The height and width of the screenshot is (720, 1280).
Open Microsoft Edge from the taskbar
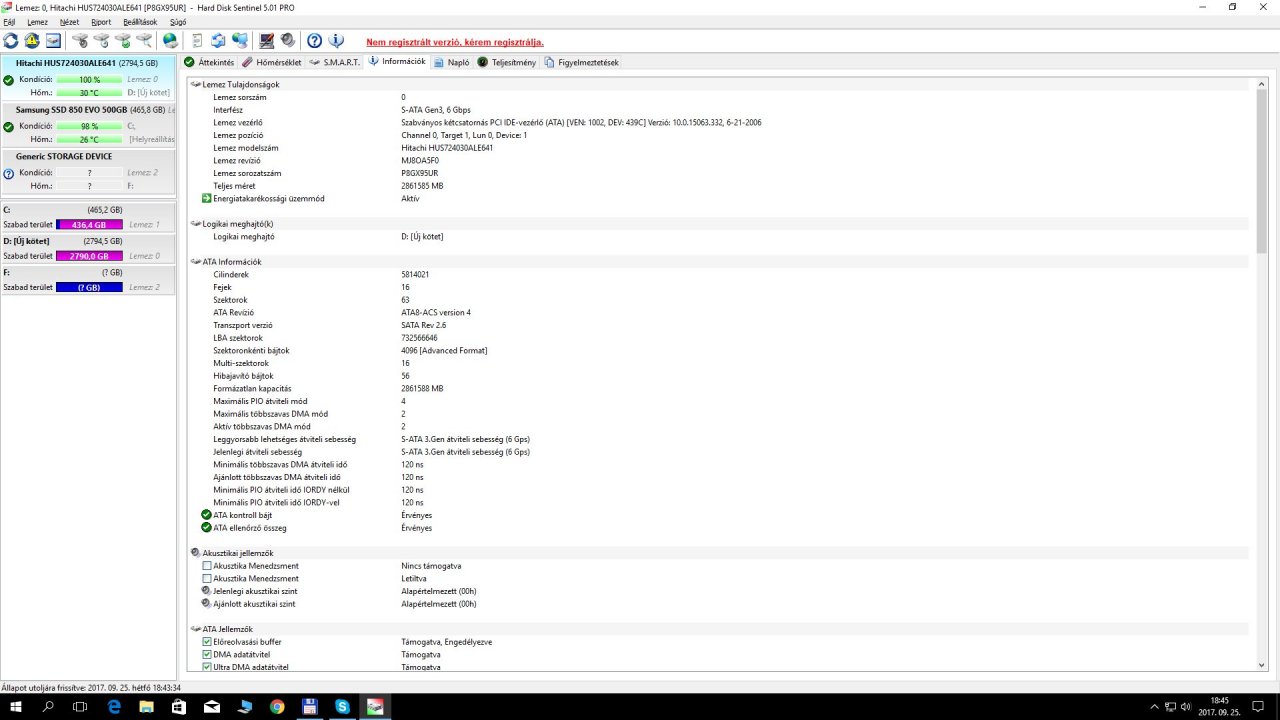coord(114,707)
